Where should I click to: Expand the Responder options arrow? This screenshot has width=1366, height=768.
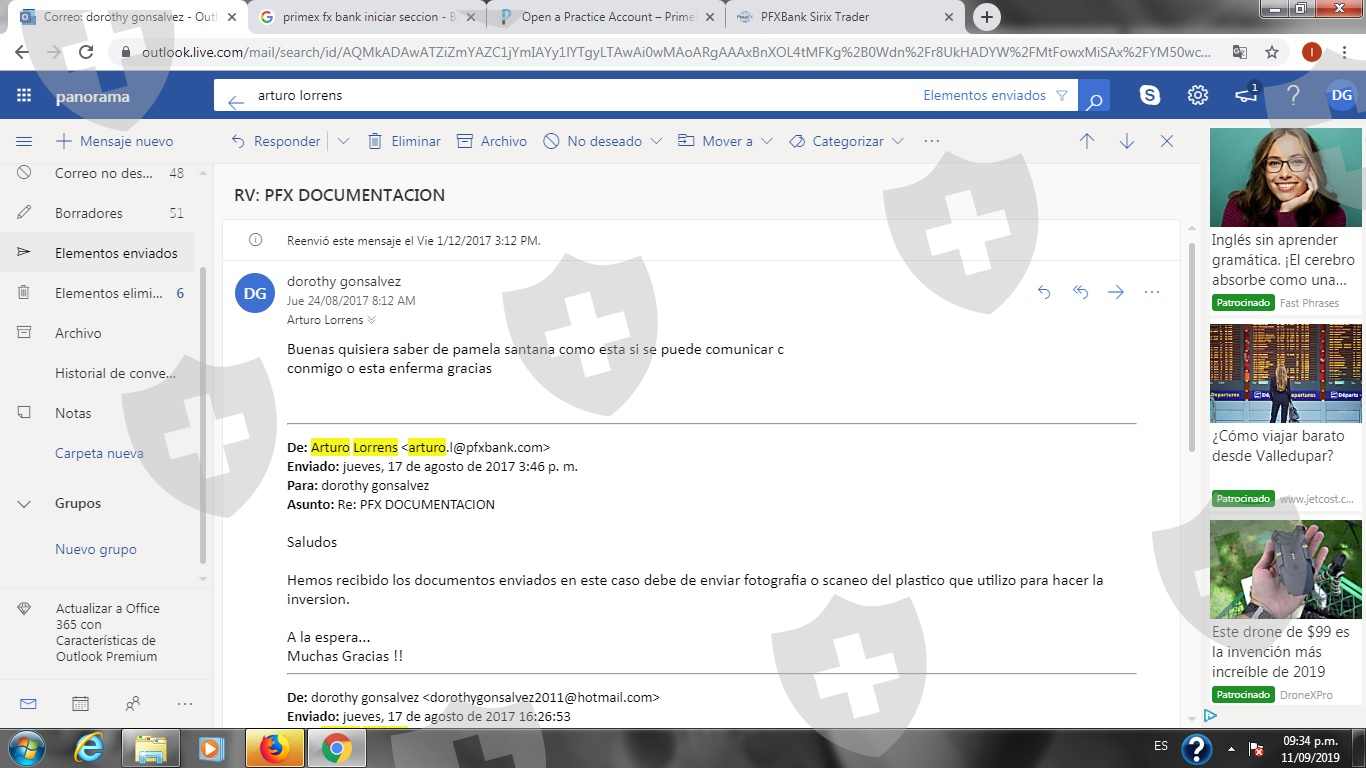pos(343,142)
